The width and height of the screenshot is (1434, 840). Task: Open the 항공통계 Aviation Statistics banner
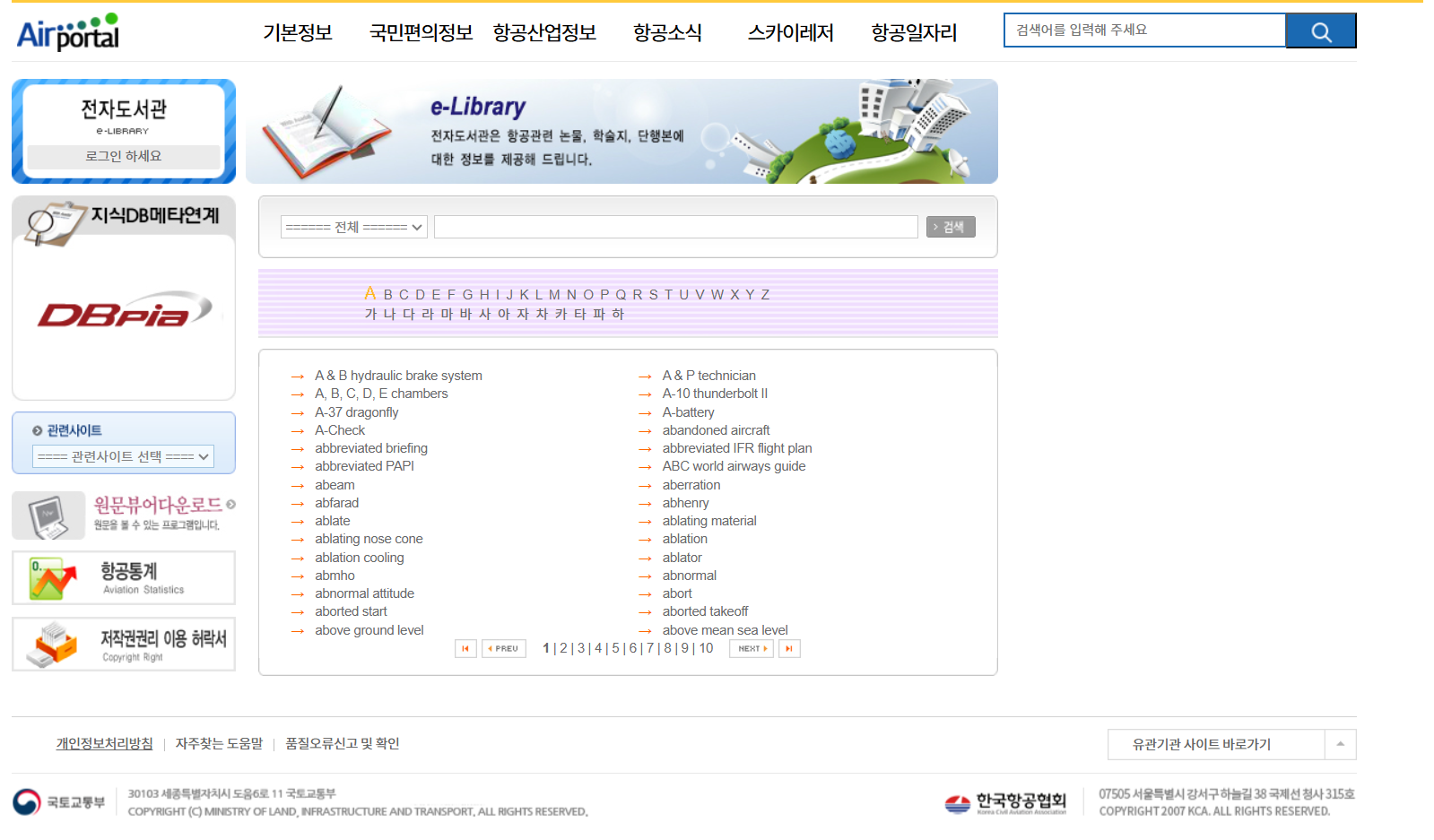pyautogui.click(x=124, y=578)
